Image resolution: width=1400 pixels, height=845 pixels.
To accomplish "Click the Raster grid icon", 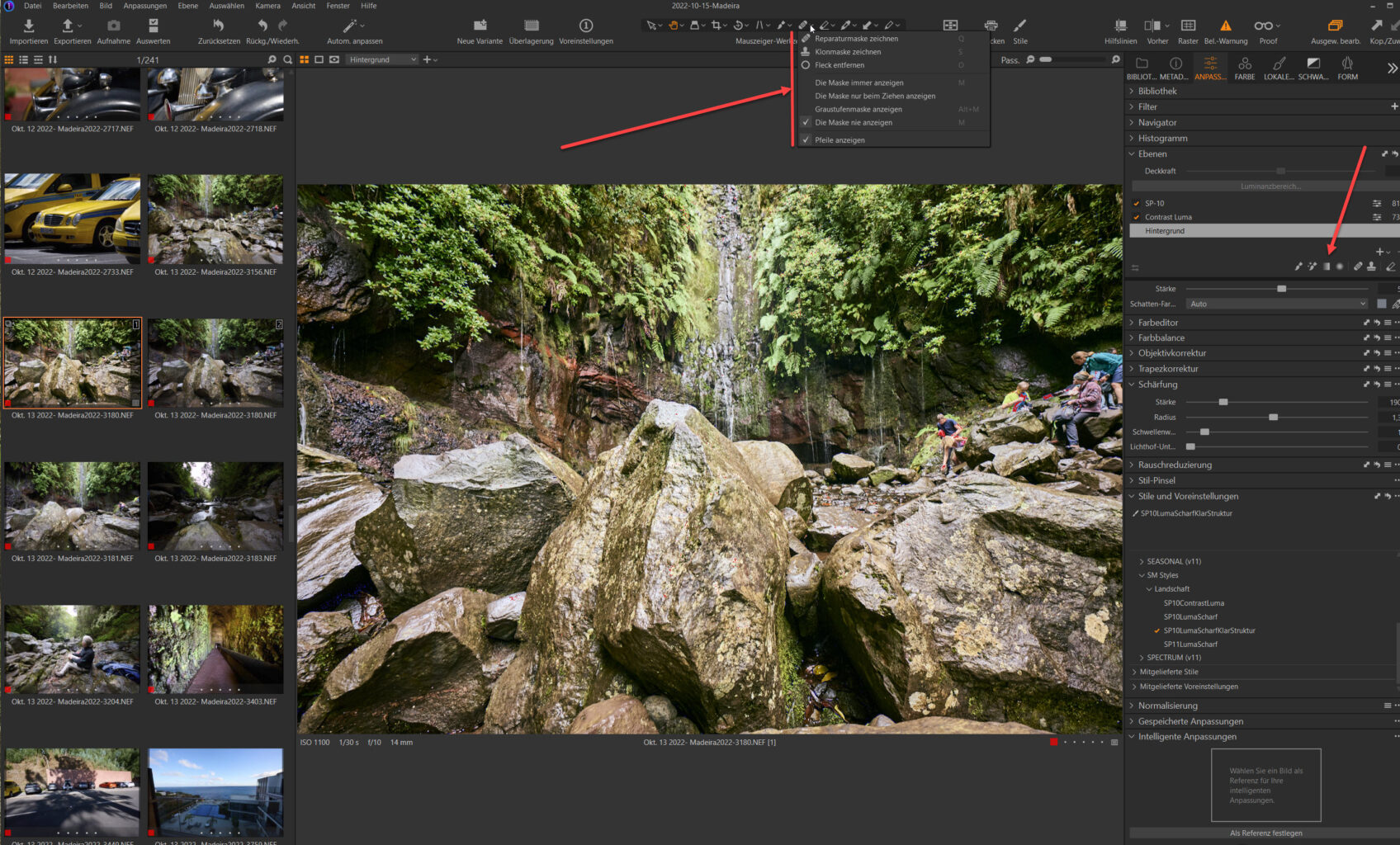I will pyautogui.click(x=1189, y=26).
